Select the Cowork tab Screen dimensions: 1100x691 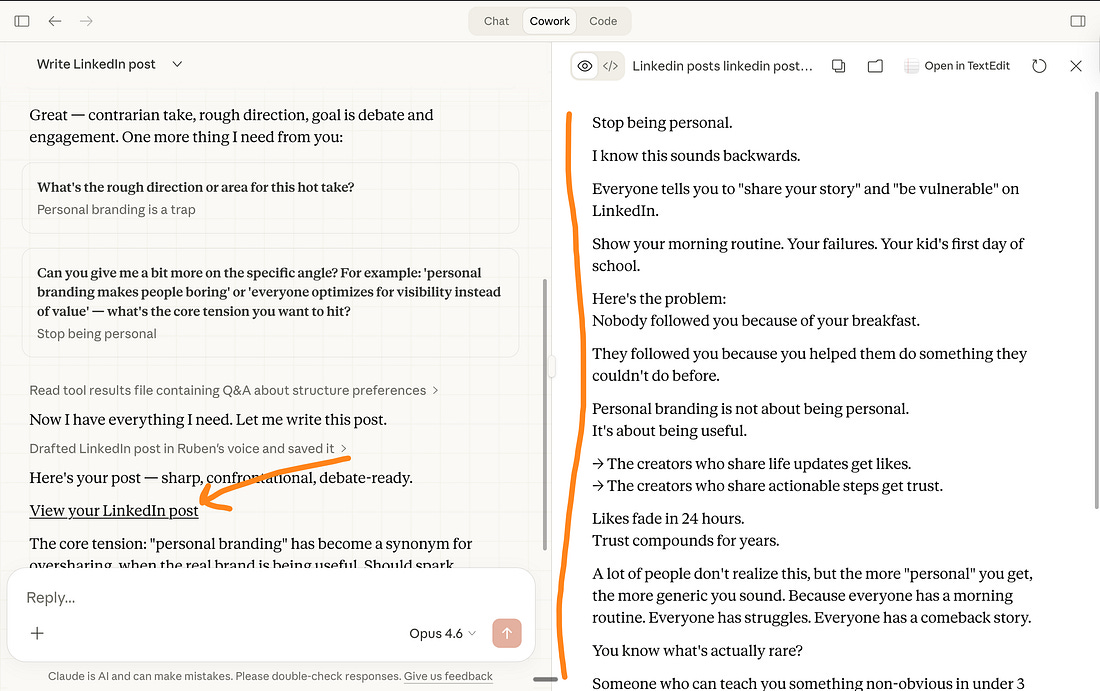[549, 21]
